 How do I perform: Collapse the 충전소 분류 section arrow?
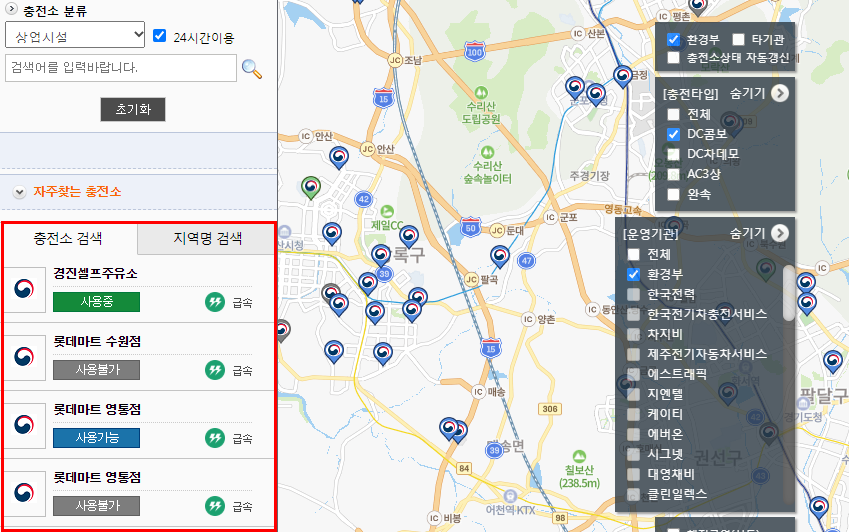(x=11, y=9)
